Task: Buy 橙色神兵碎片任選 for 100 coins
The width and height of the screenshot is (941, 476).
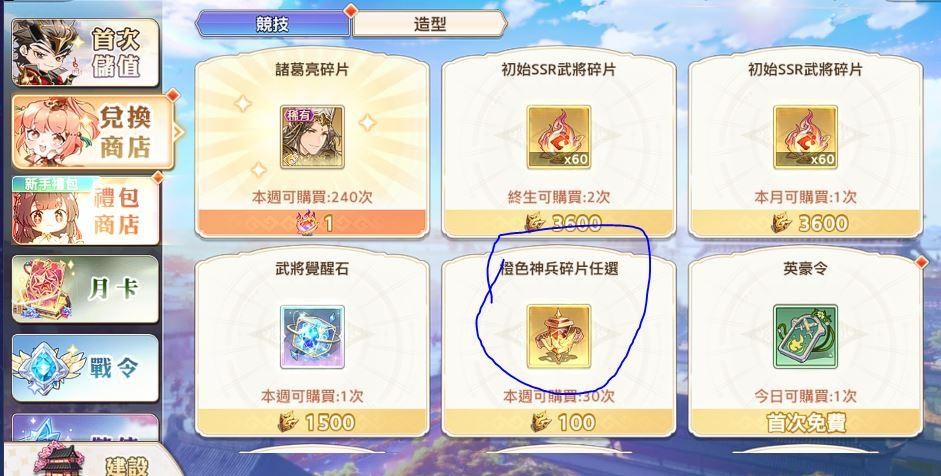Action: click(559, 422)
